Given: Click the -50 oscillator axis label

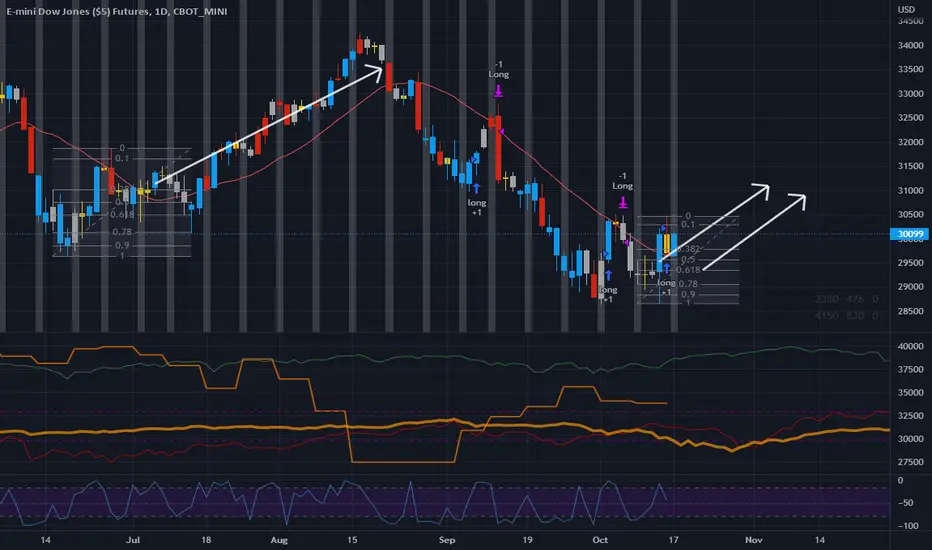Looking at the screenshot, I should (905, 503).
